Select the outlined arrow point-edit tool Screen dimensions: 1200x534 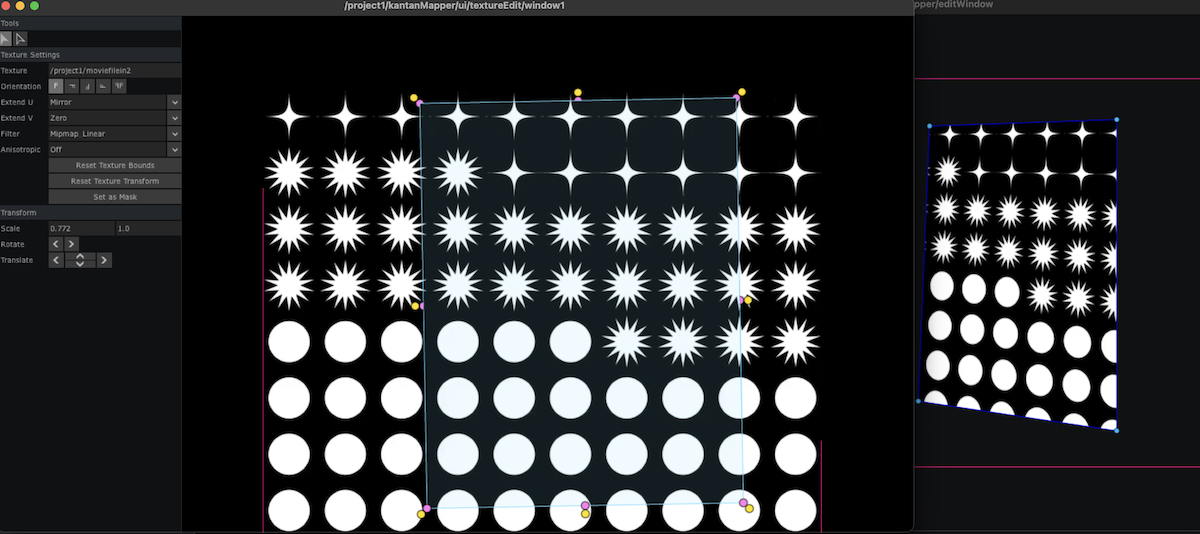[x=20, y=39]
